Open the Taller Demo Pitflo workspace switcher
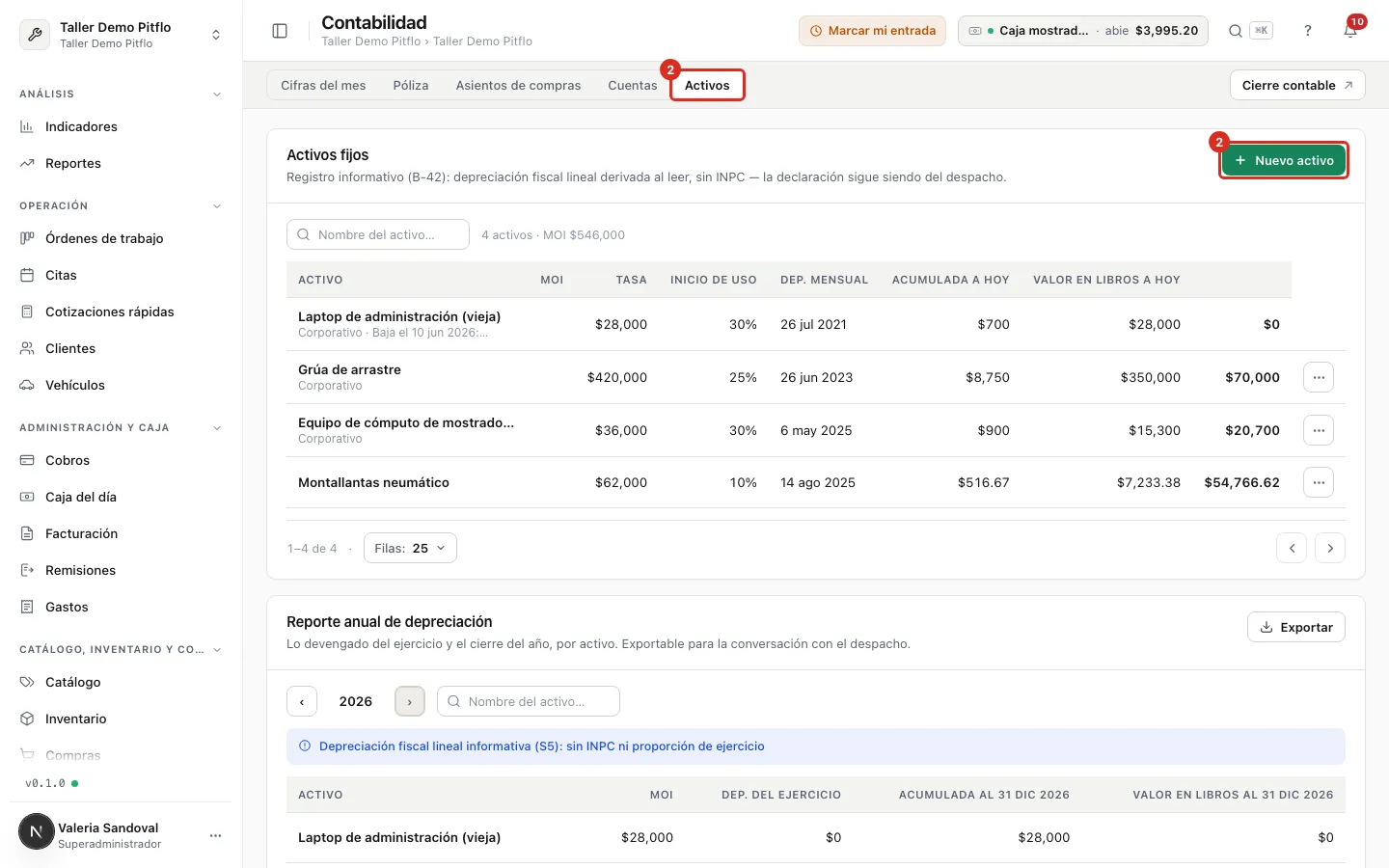1389x868 pixels. (121, 35)
